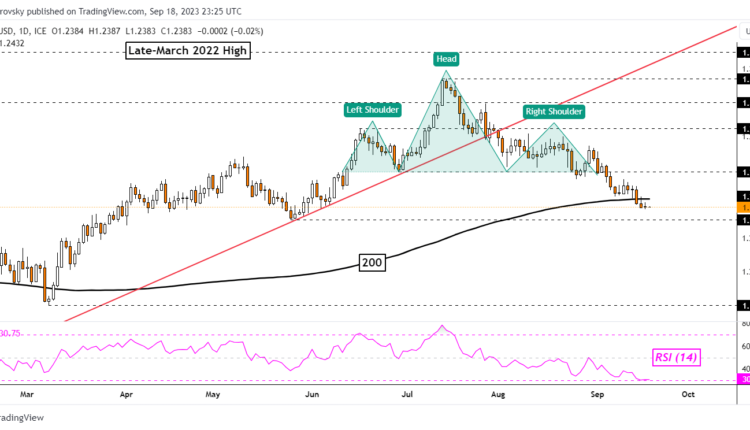750x430 pixels.
Task: Open the 'published on TradingView.com' header link
Action: coord(120,13)
